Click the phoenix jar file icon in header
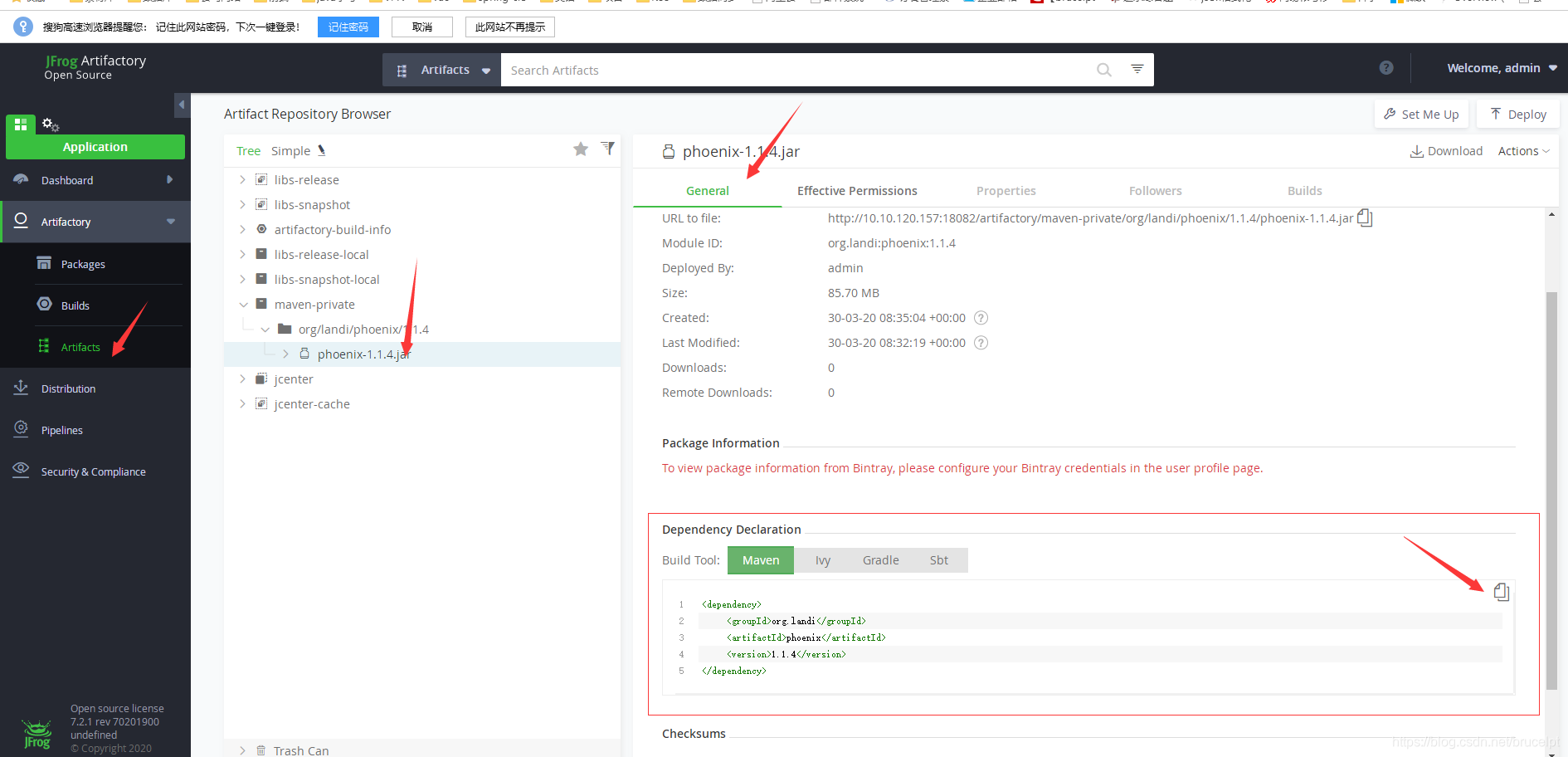This screenshot has width=1568, height=757. click(669, 152)
